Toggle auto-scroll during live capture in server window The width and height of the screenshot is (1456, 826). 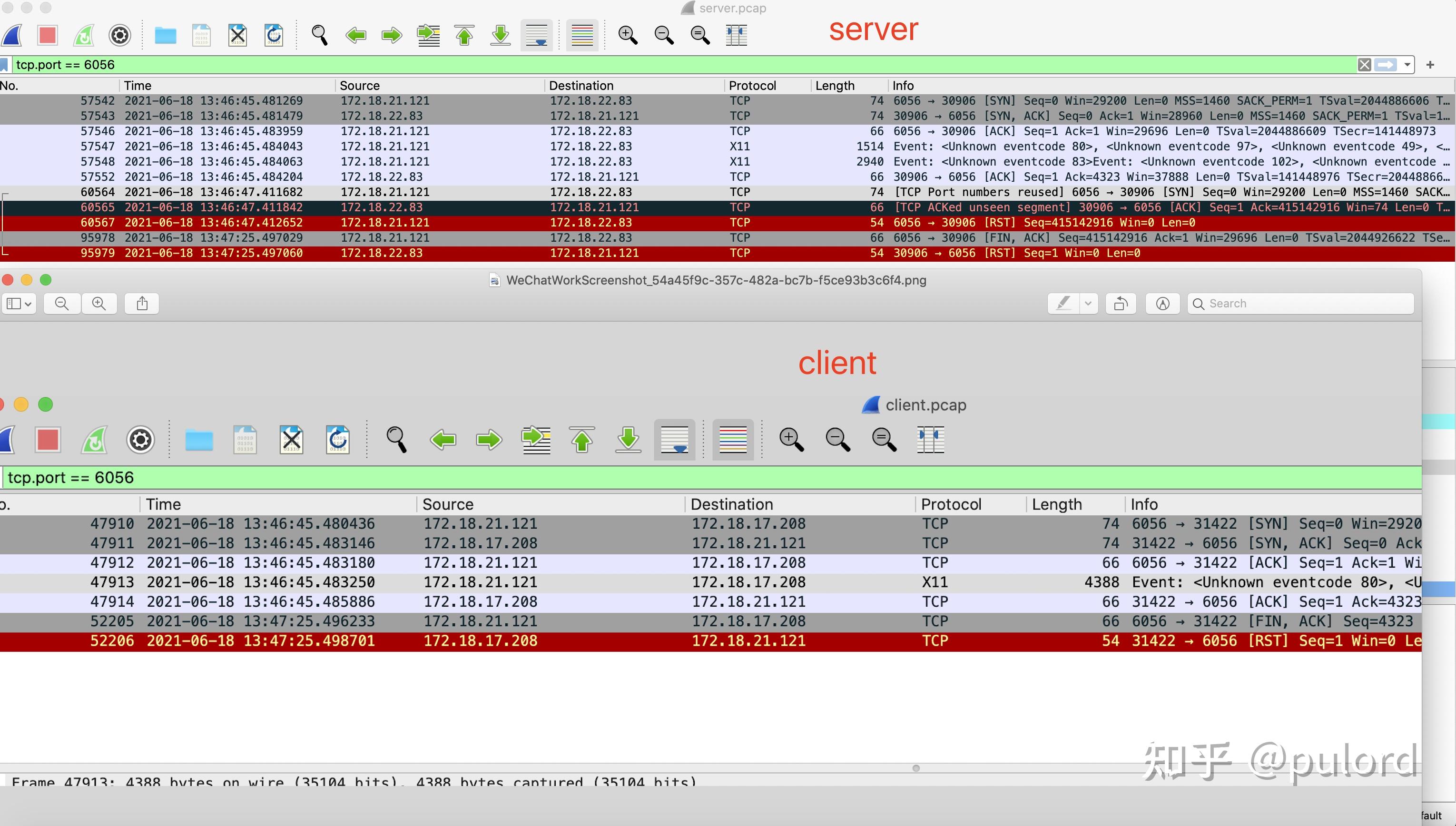click(537, 35)
